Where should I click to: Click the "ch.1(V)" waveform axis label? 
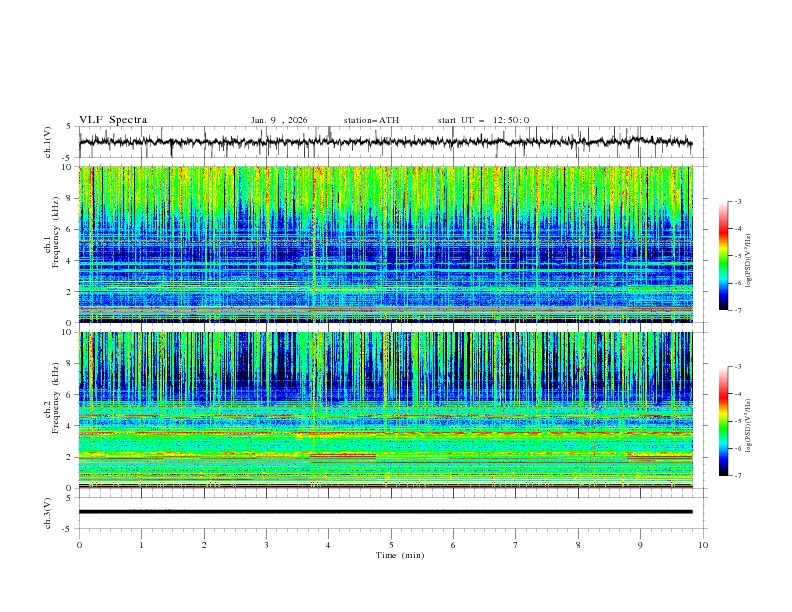(x=48, y=142)
